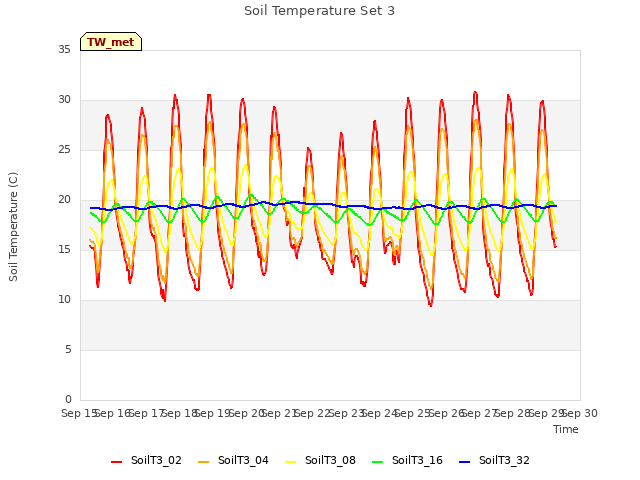Viewport: 640px width, 480px height.
Task: Toggle the SoilT3_02 legend entry
Action: point(146,460)
